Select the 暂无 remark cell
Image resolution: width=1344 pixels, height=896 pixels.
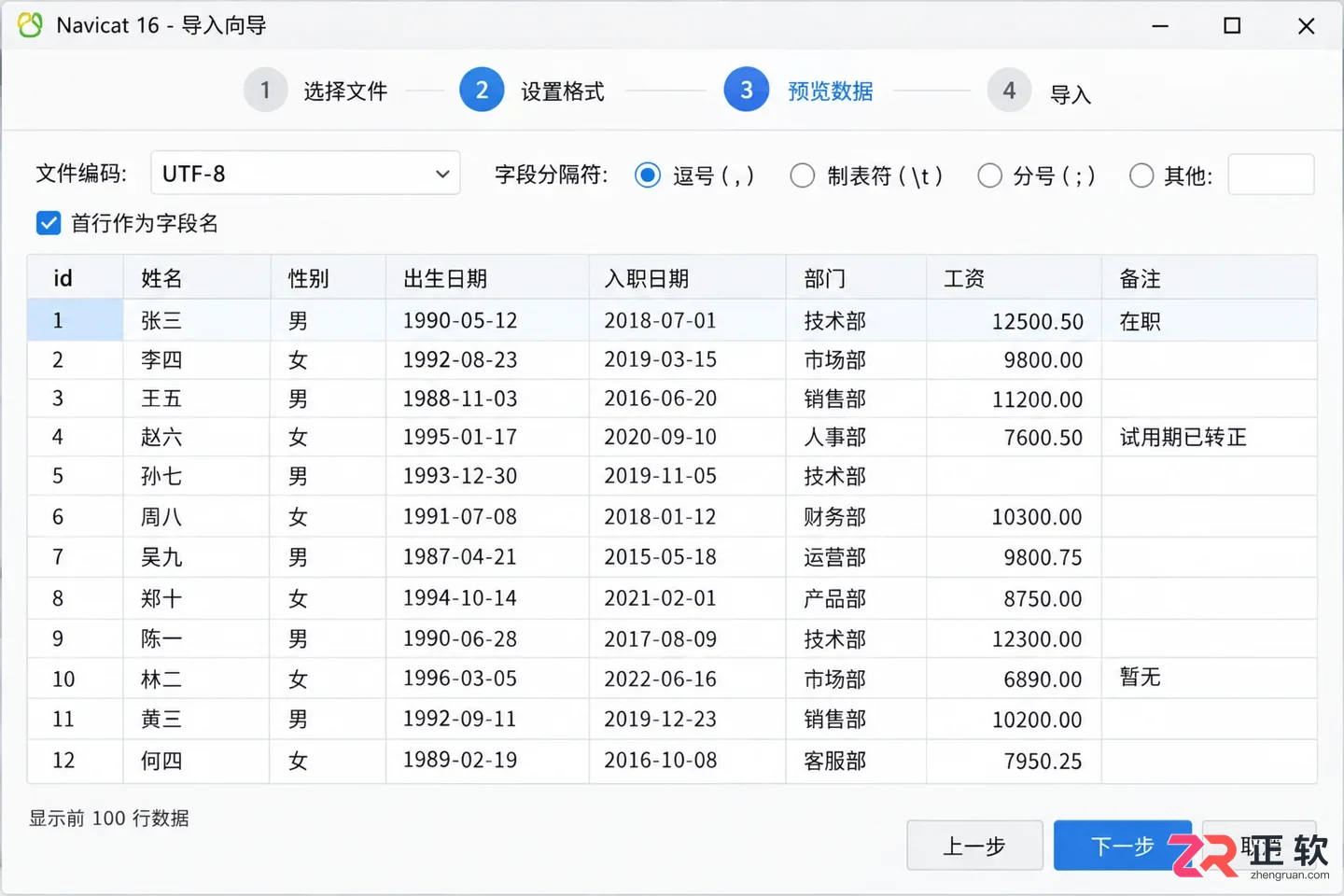point(1210,679)
